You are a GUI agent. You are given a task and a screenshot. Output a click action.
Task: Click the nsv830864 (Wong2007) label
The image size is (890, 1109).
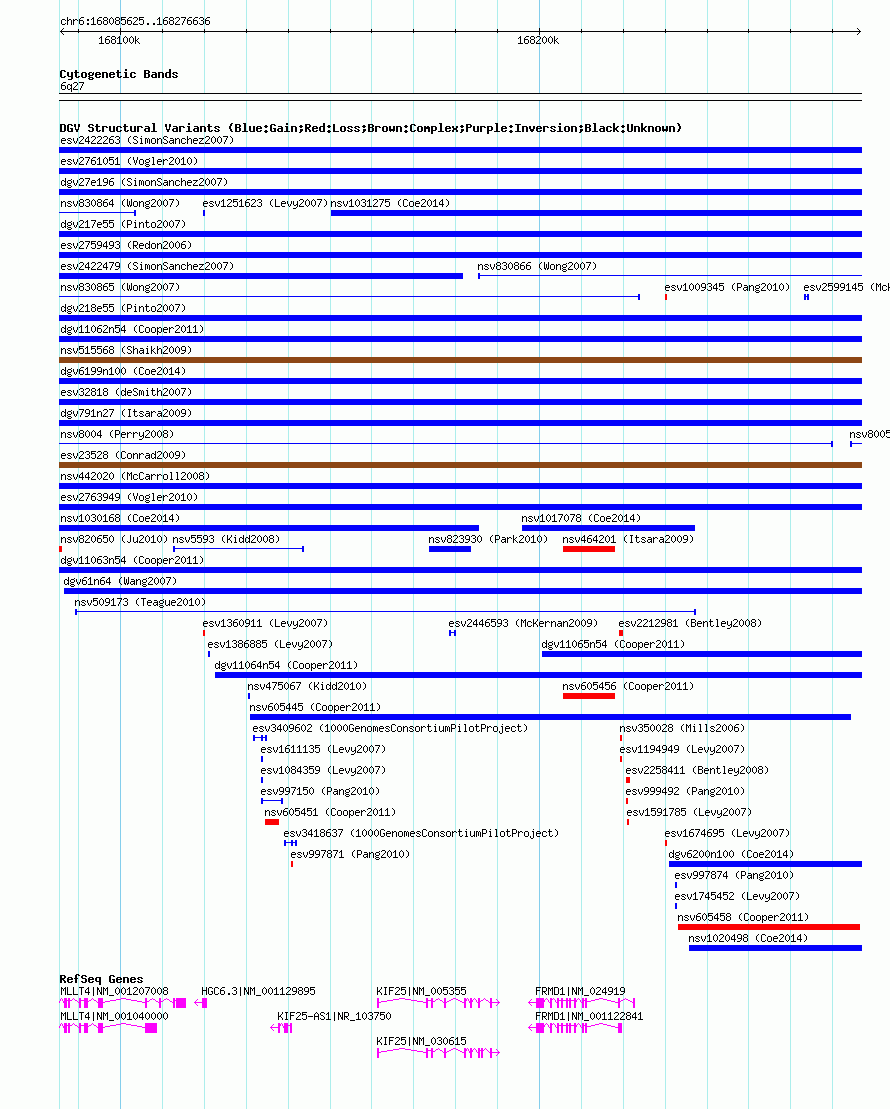coord(120,204)
